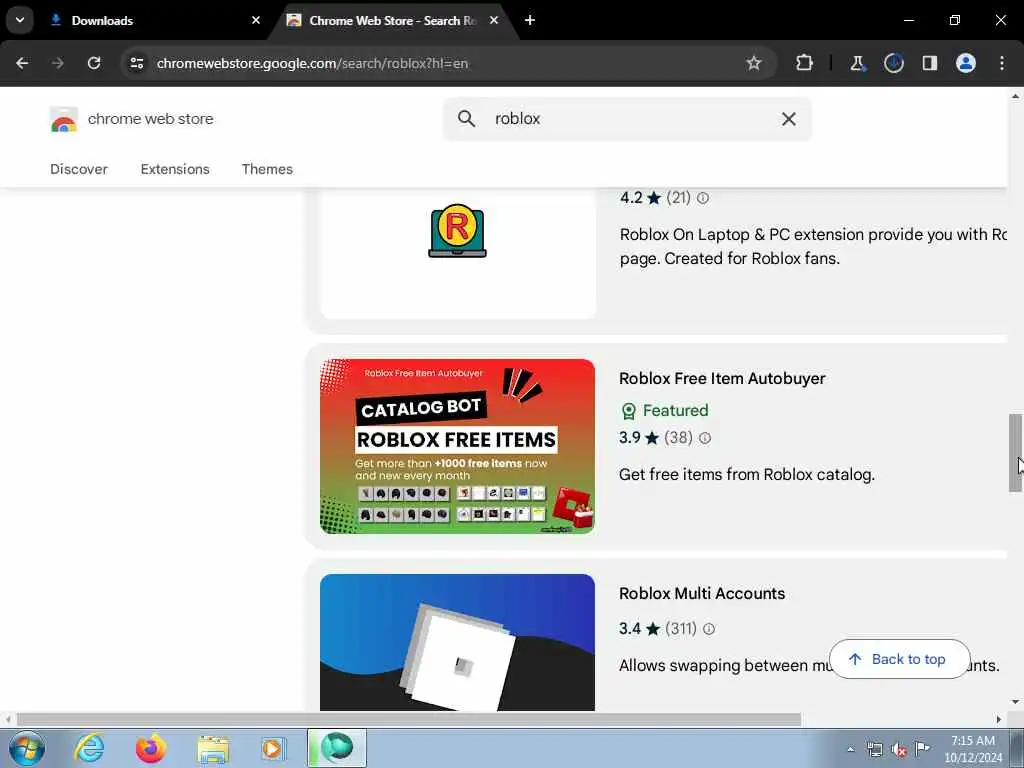This screenshot has width=1024, height=768.
Task: Click the Back to top button
Action: click(x=899, y=660)
